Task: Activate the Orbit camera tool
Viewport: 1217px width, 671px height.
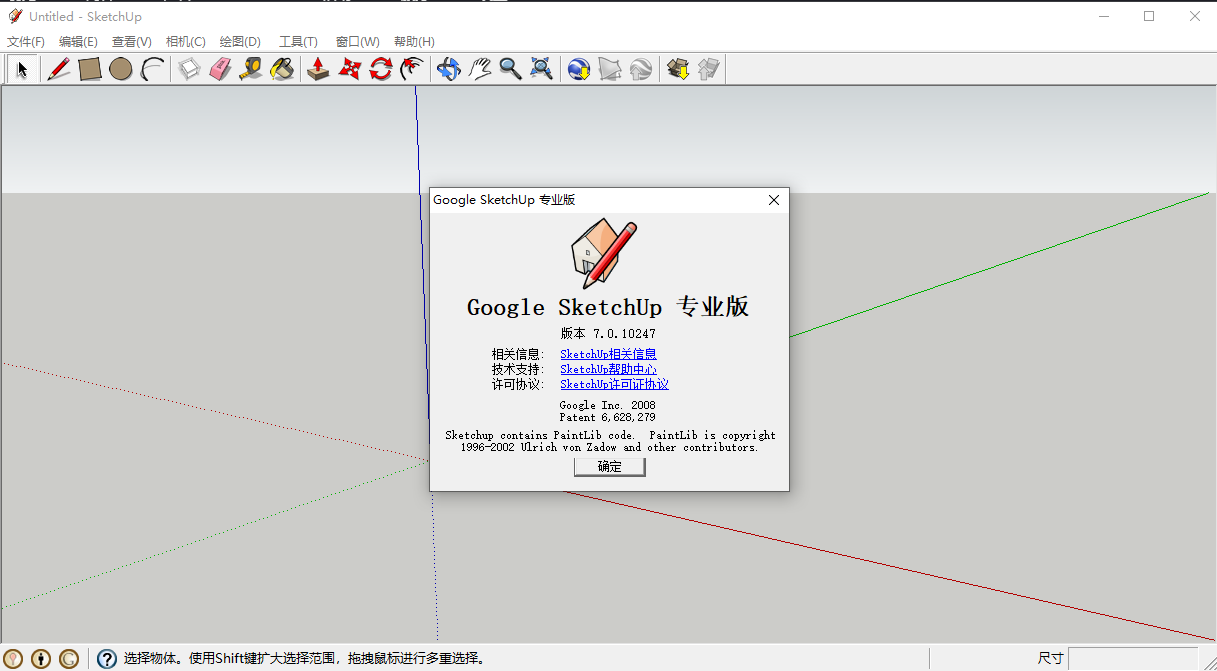Action: [x=449, y=69]
